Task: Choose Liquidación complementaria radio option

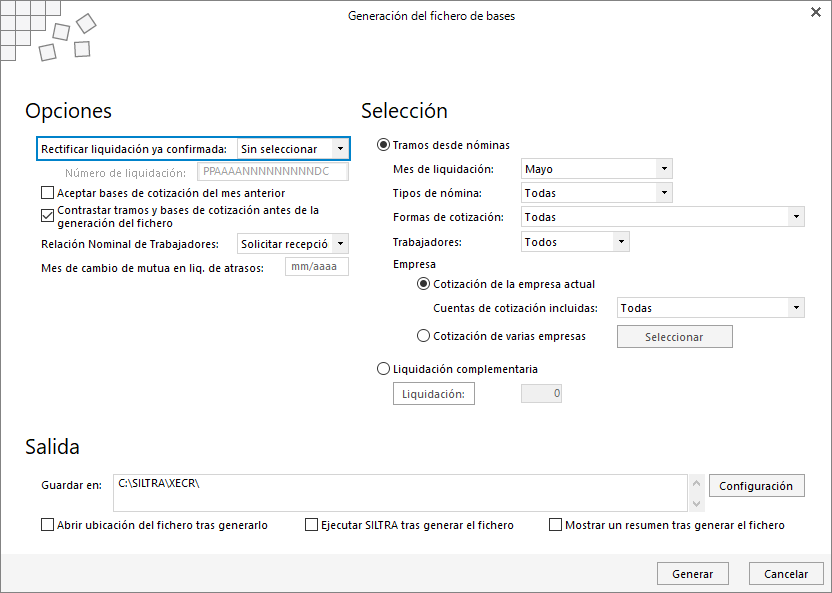Action: 383,369
